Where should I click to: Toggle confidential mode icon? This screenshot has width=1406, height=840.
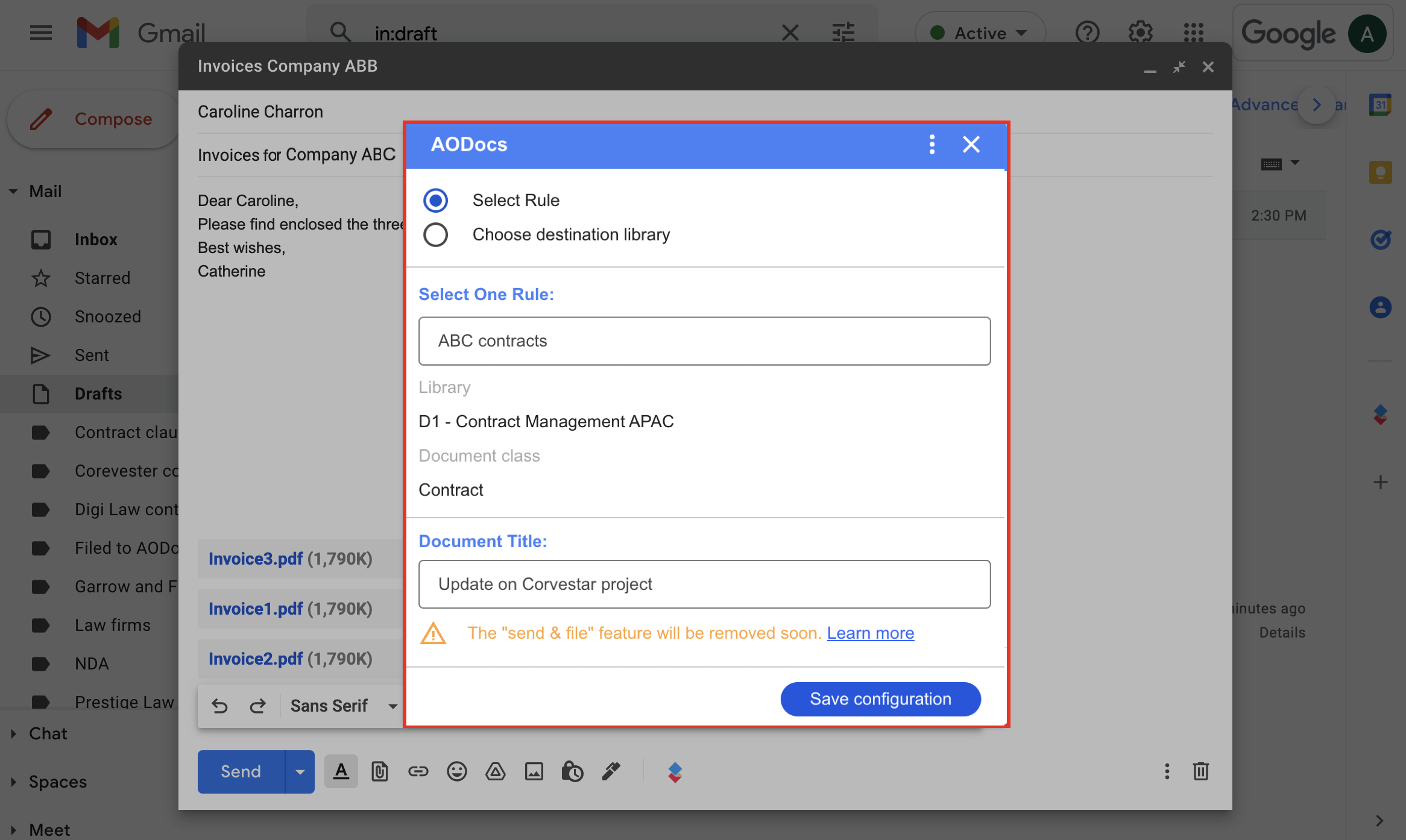tap(572, 772)
